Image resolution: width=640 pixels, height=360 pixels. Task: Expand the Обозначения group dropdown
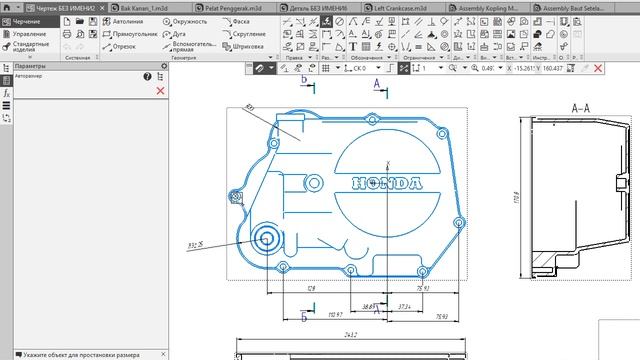click(389, 58)
